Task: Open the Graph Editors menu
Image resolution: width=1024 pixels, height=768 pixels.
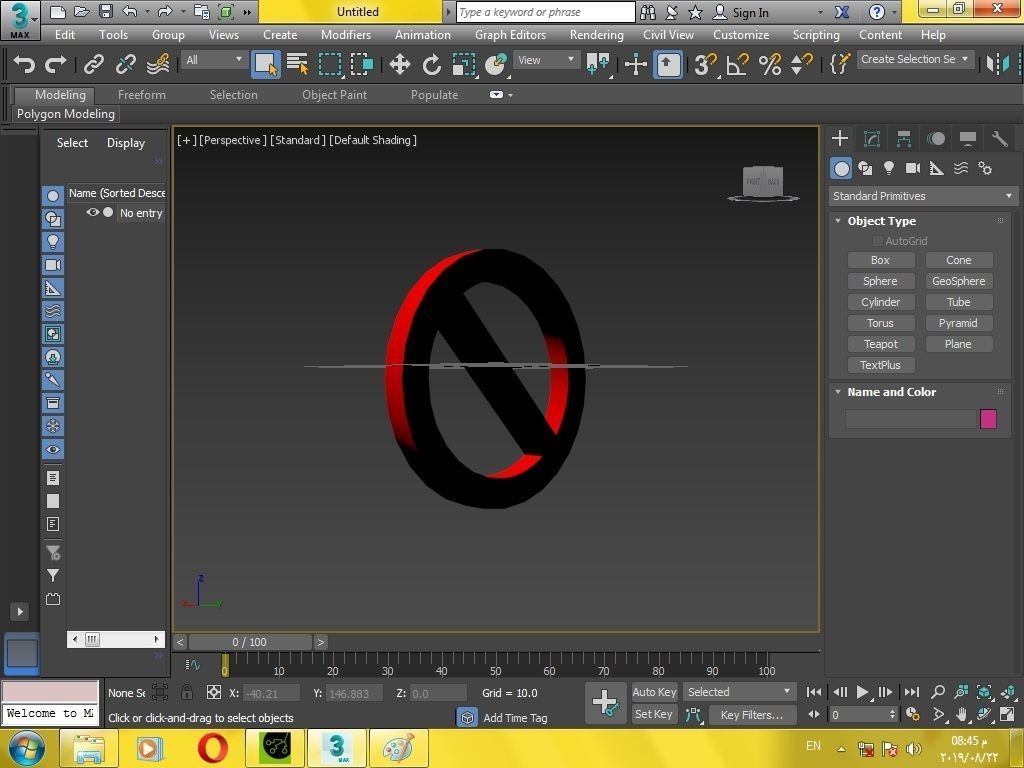Action: (510, 35)
